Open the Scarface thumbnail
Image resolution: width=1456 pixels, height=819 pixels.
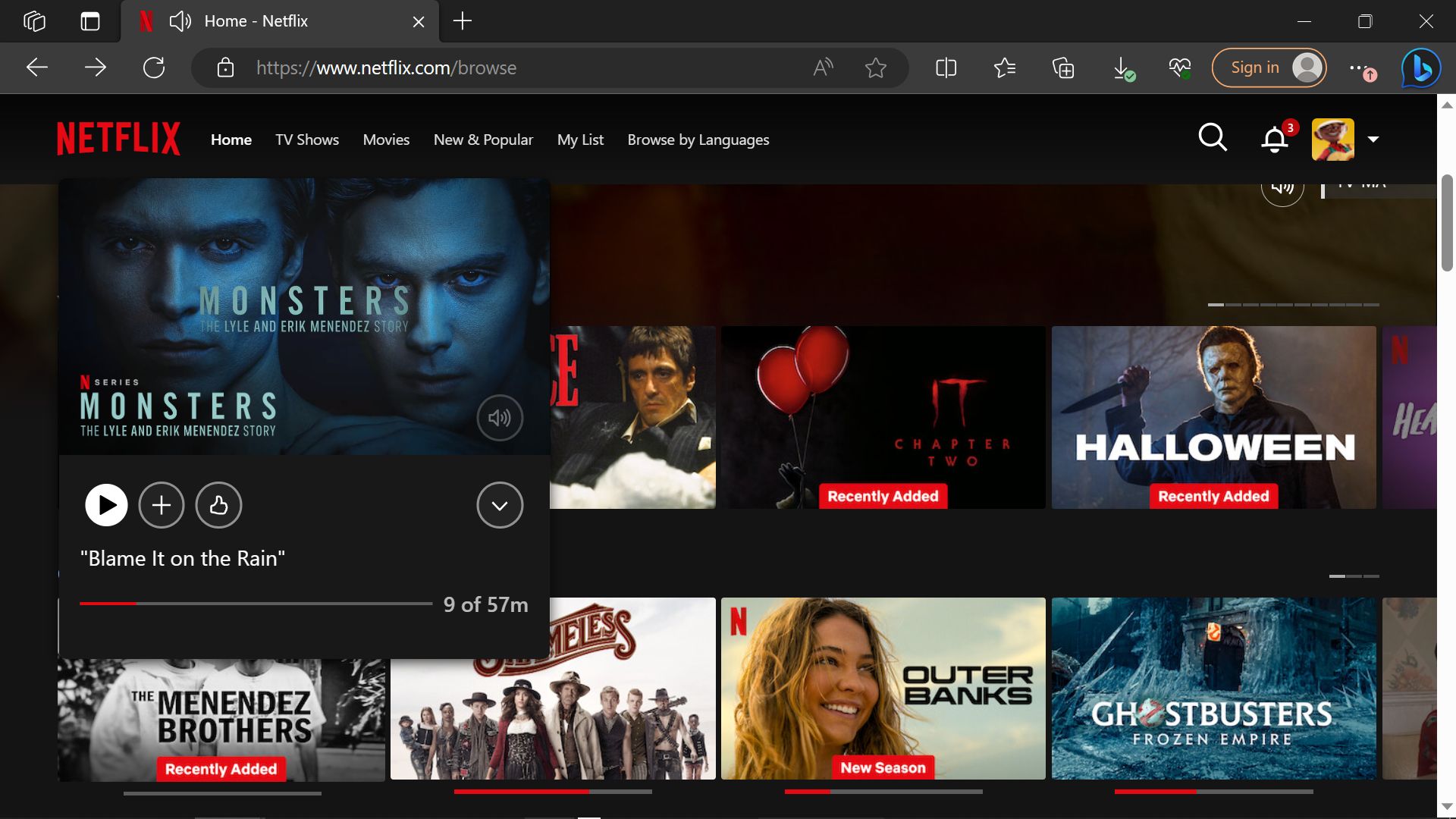(632, 417)
